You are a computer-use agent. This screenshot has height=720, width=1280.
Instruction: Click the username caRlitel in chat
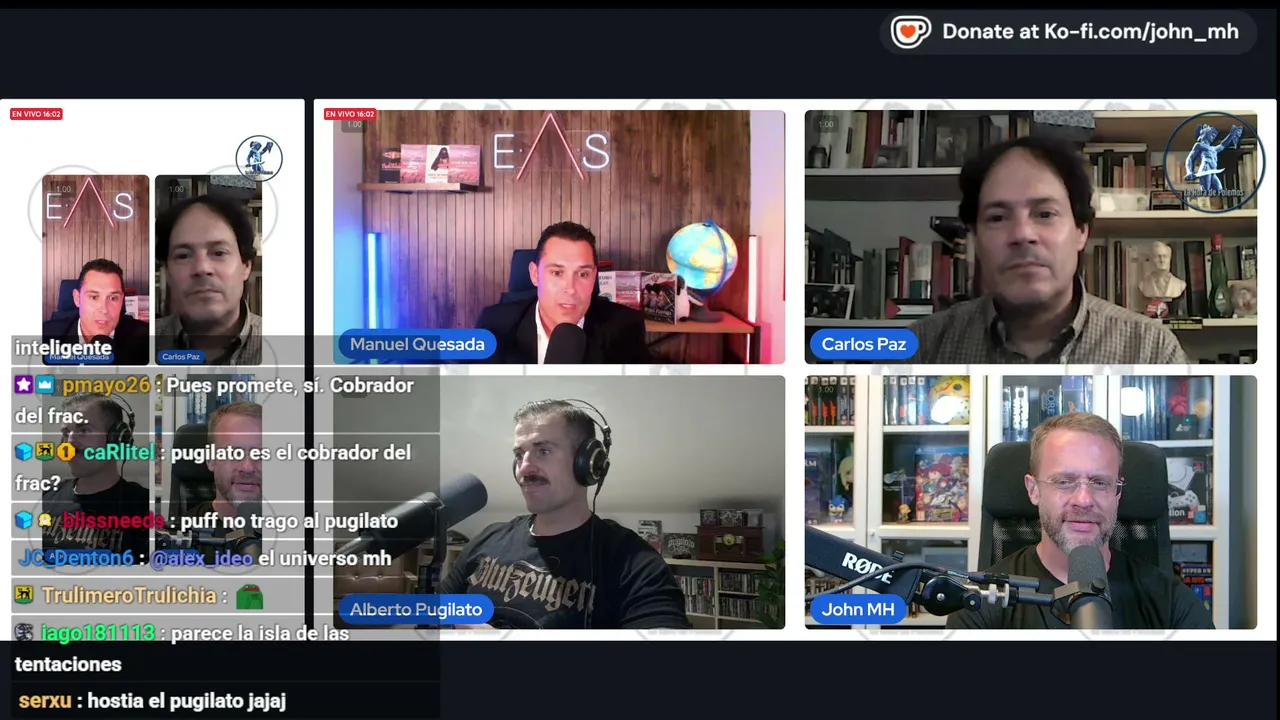click(x=119, y=453)
